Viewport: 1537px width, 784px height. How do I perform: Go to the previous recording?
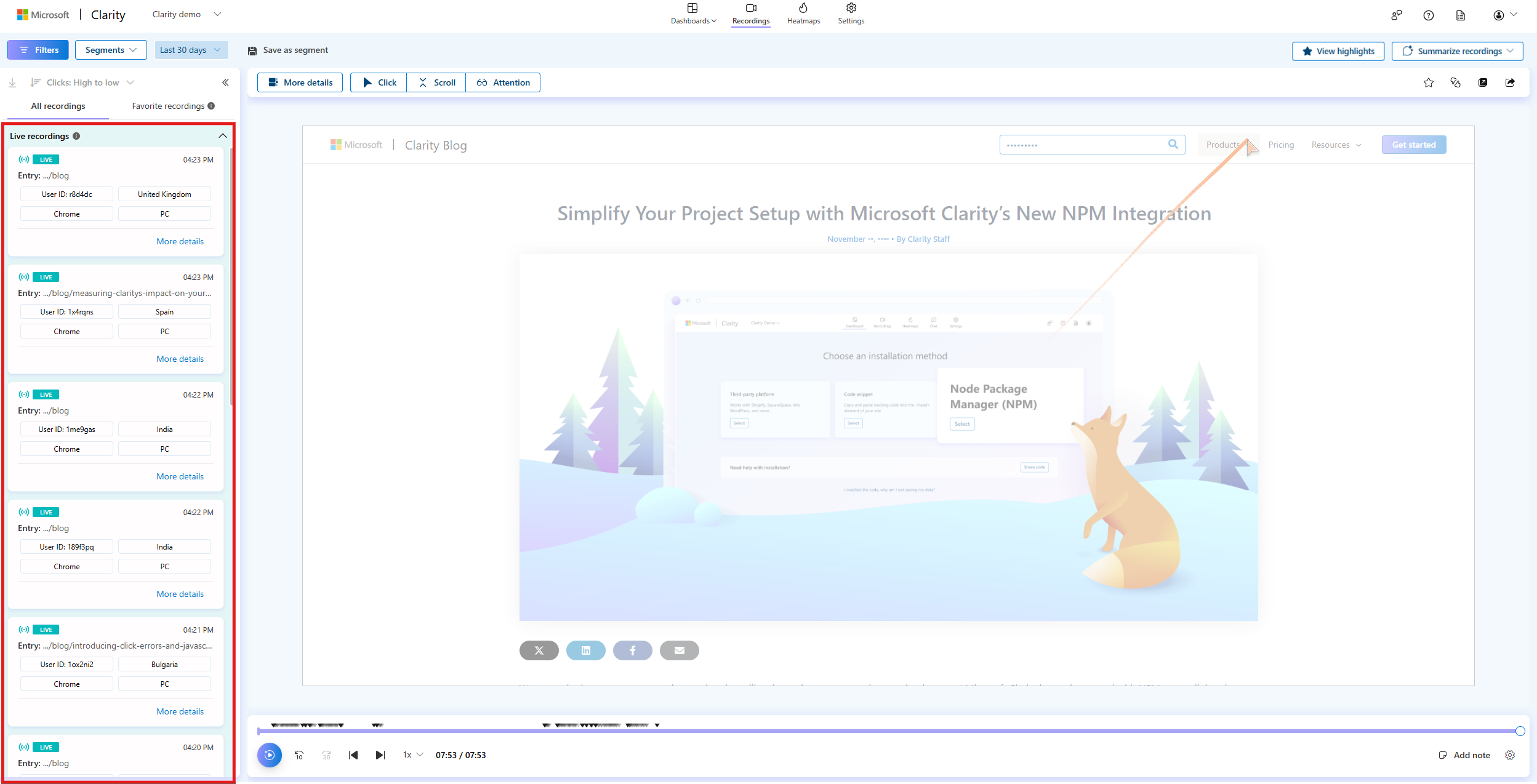click(353, 755)
